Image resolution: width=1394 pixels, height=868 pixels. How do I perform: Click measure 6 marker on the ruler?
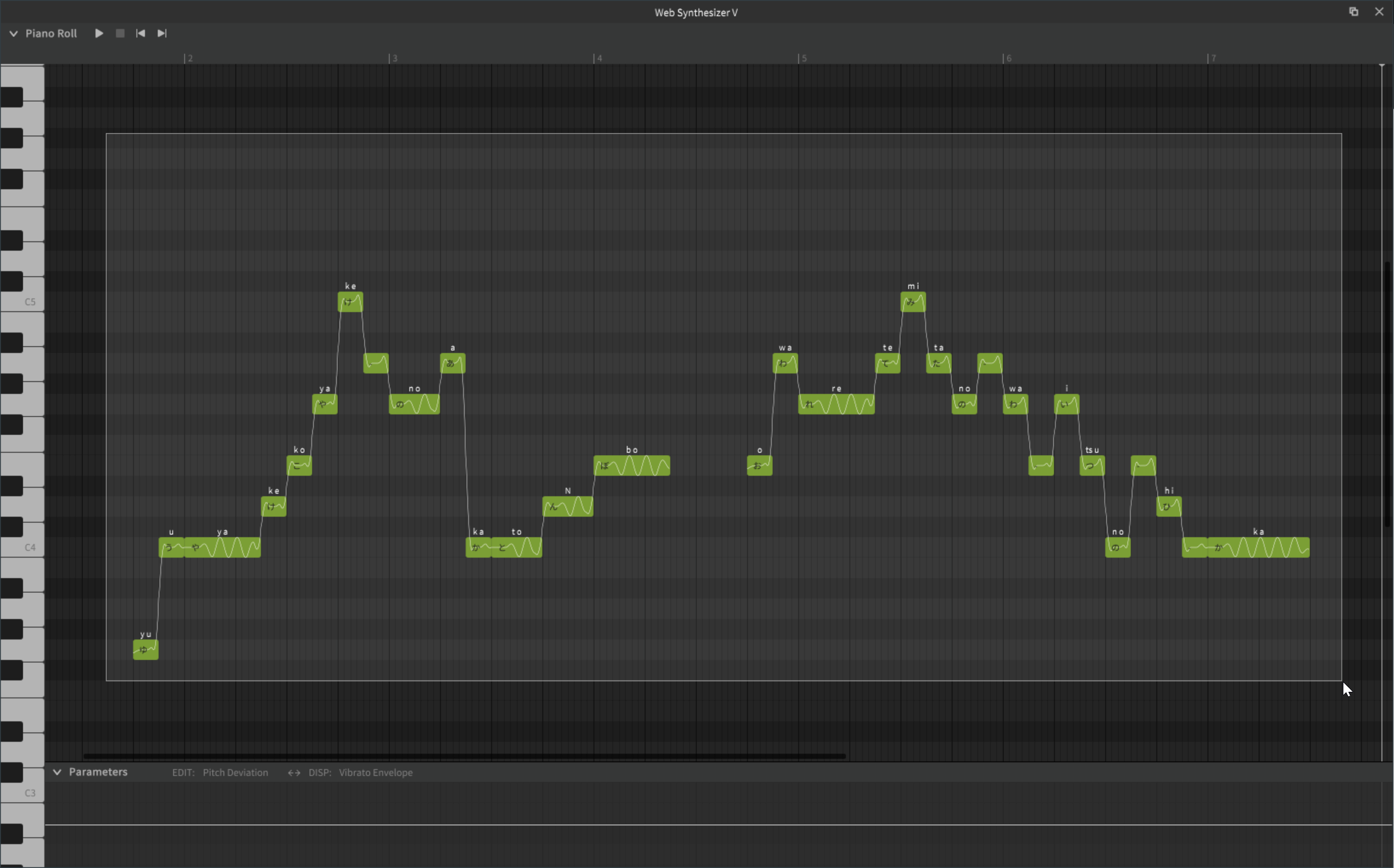1007,58
